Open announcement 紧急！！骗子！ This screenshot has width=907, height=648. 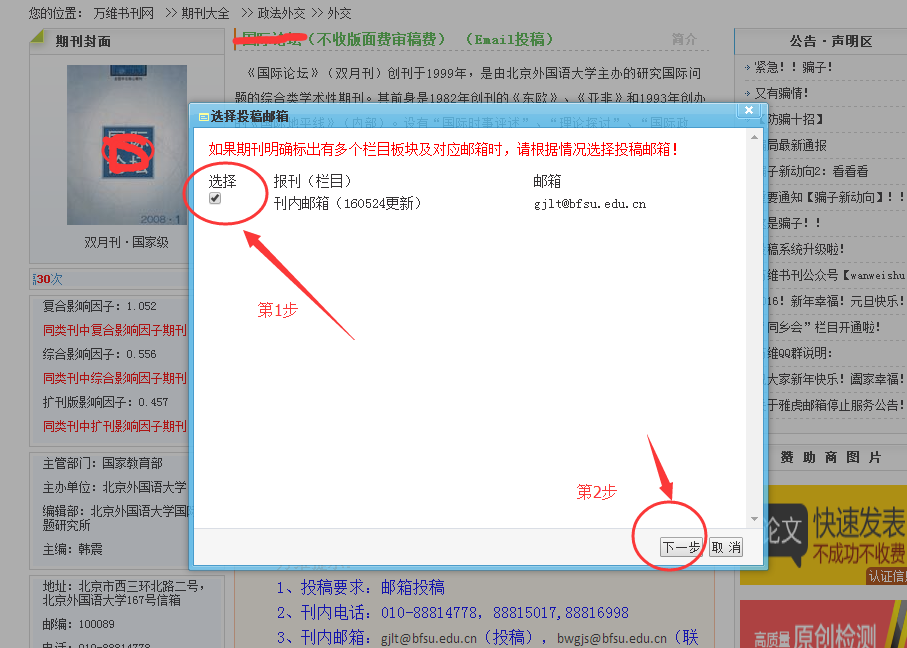coord(793,67)
